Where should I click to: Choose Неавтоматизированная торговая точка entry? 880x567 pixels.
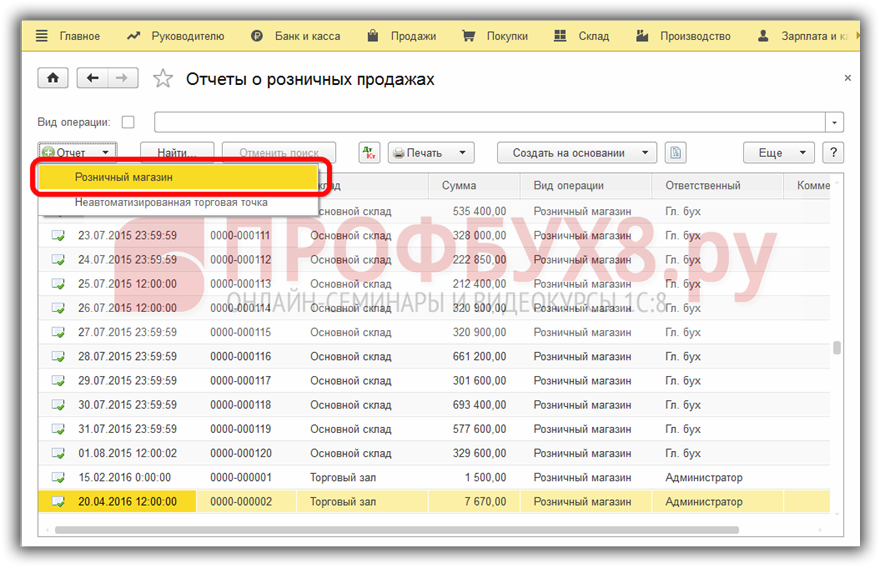coord(177,202)
